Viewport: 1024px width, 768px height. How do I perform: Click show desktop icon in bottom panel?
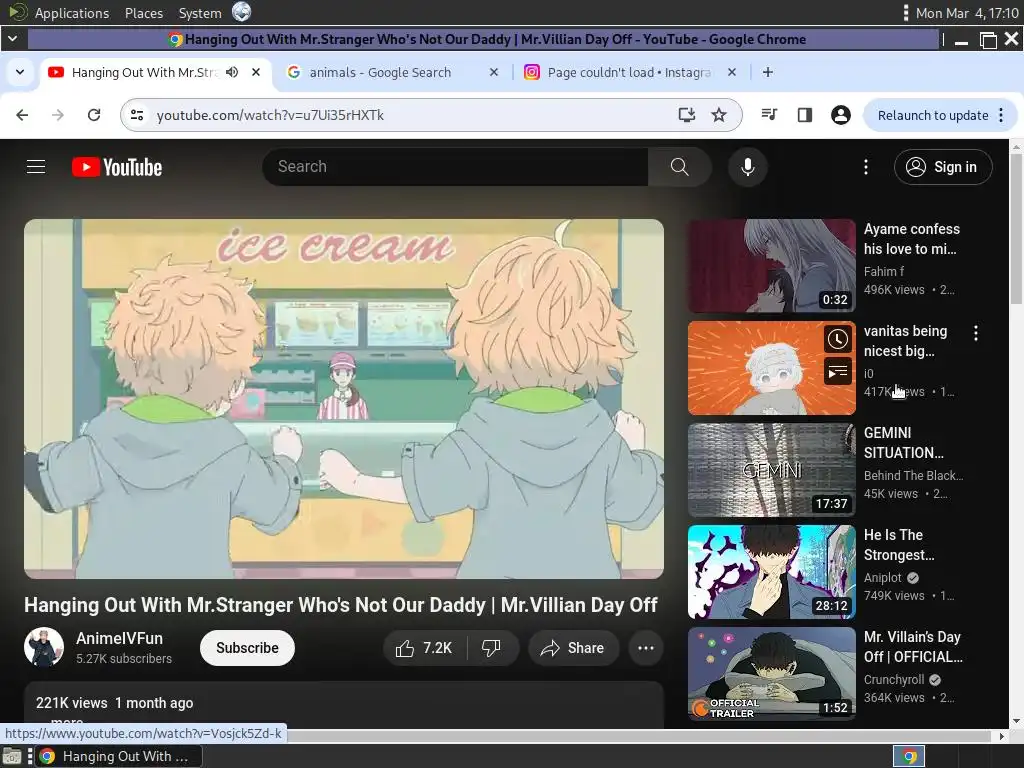pyautogui.click(x=12, y=757)
